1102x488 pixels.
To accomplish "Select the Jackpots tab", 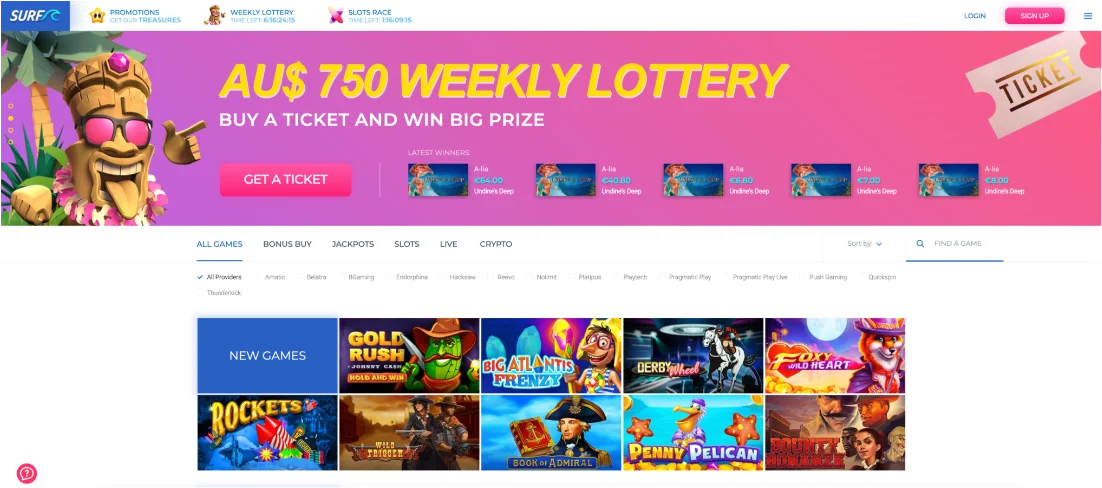I will 353,244.
